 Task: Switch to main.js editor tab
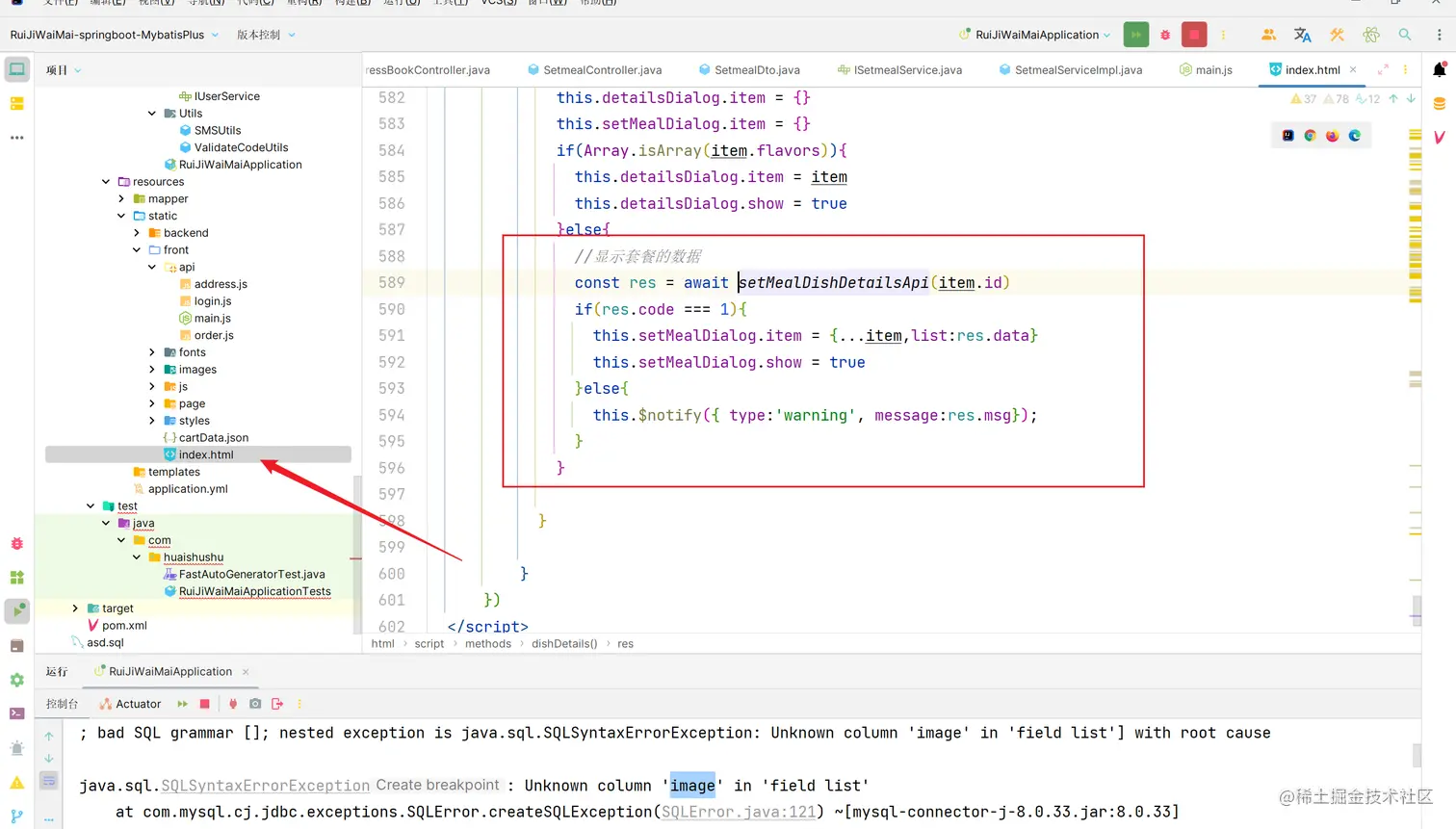coord(1206,69)
